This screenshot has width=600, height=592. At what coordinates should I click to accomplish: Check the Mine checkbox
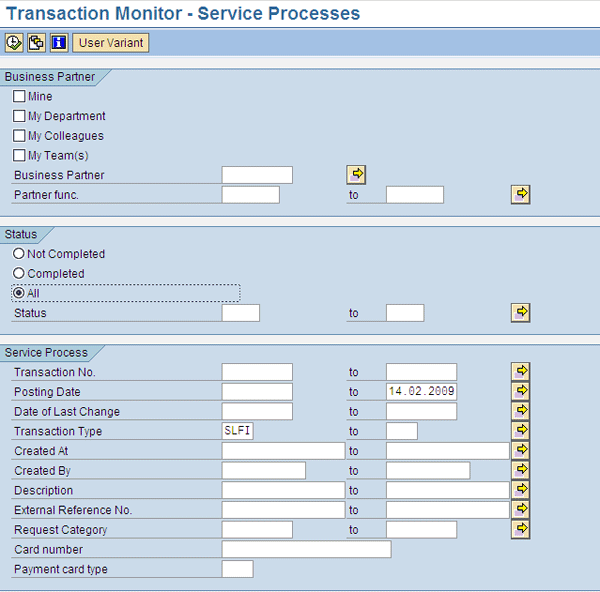[19, 97]
